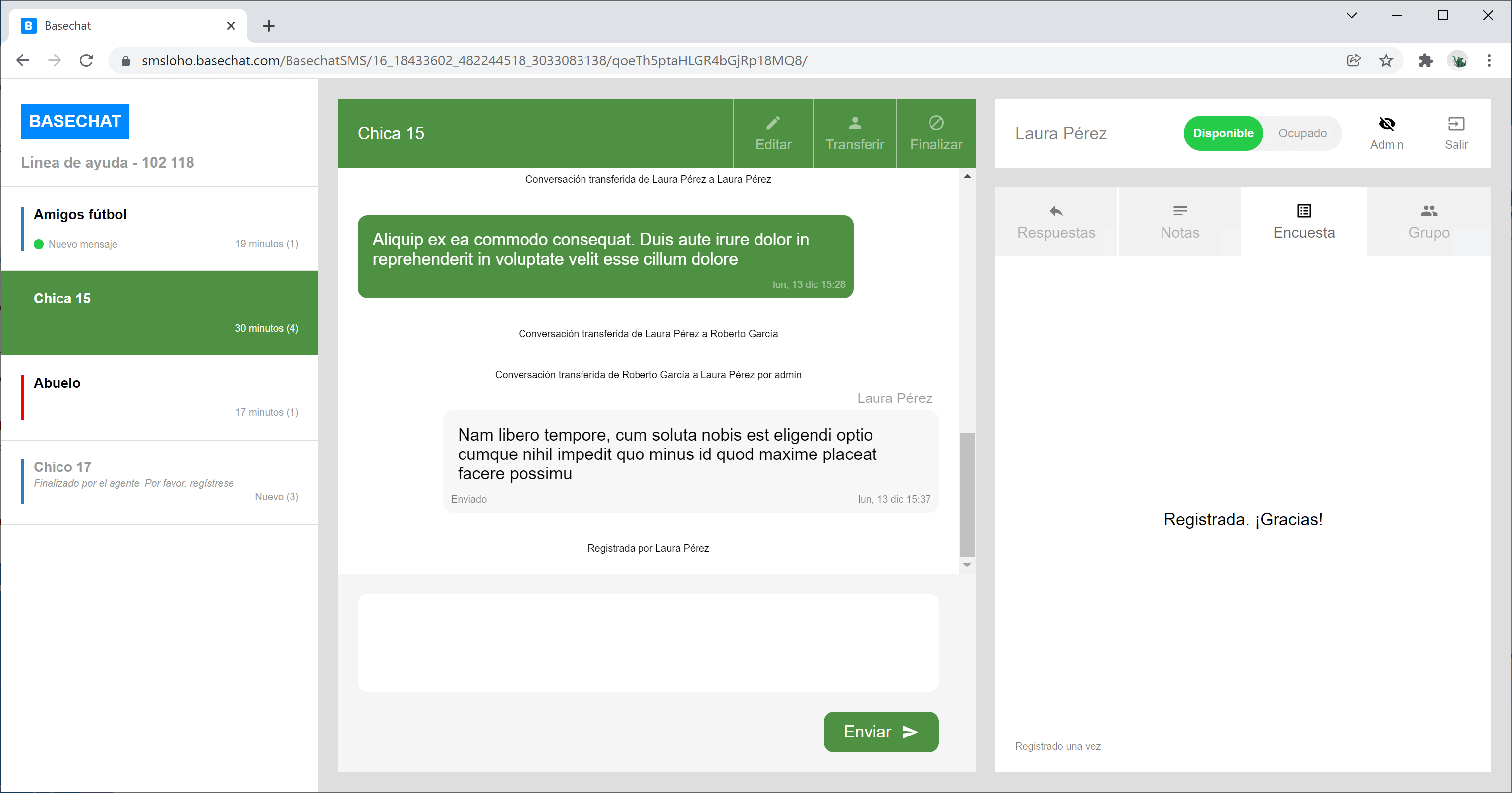Click the Editar pencil icon
The image size is (1512, 793).
point(773,123)
